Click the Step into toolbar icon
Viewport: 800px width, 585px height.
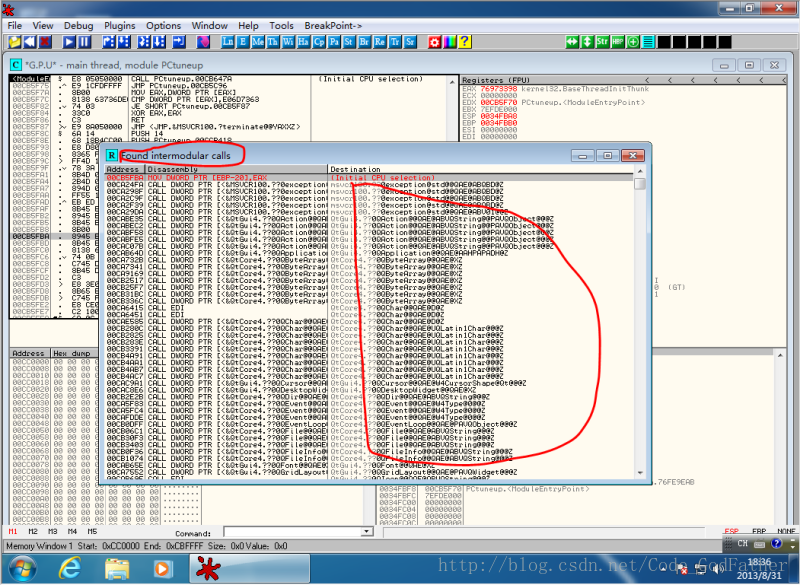pyautogui.click(x=109, y=42)
